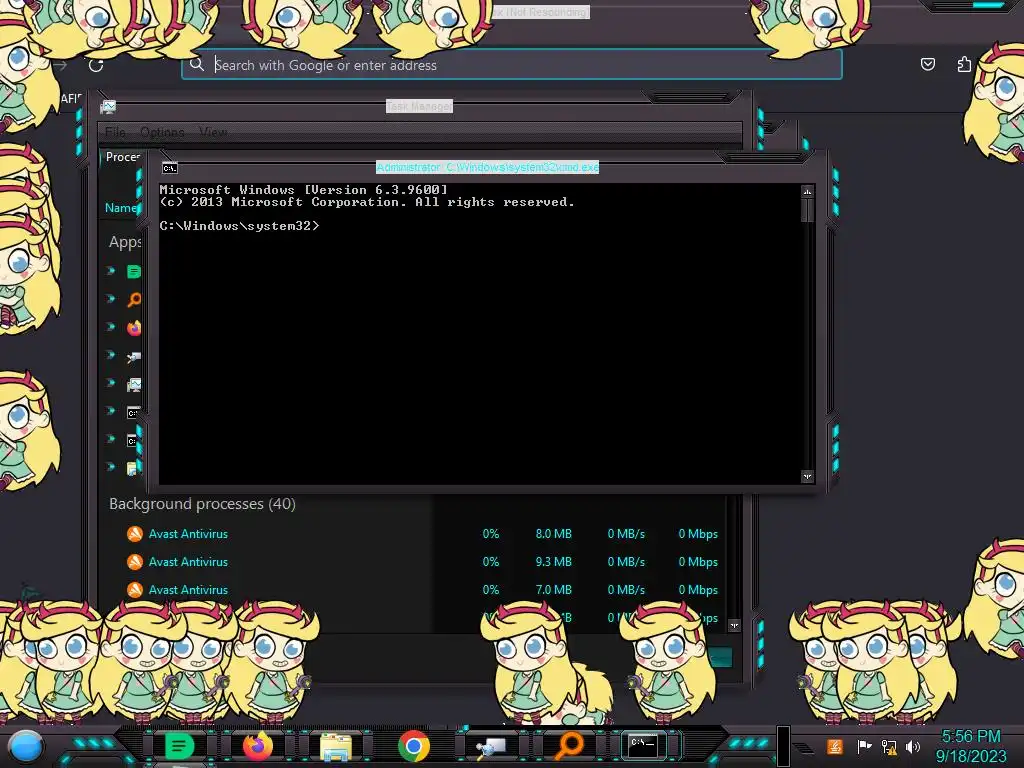Open the Start orb on the taskbar

[x=25, y=746]
